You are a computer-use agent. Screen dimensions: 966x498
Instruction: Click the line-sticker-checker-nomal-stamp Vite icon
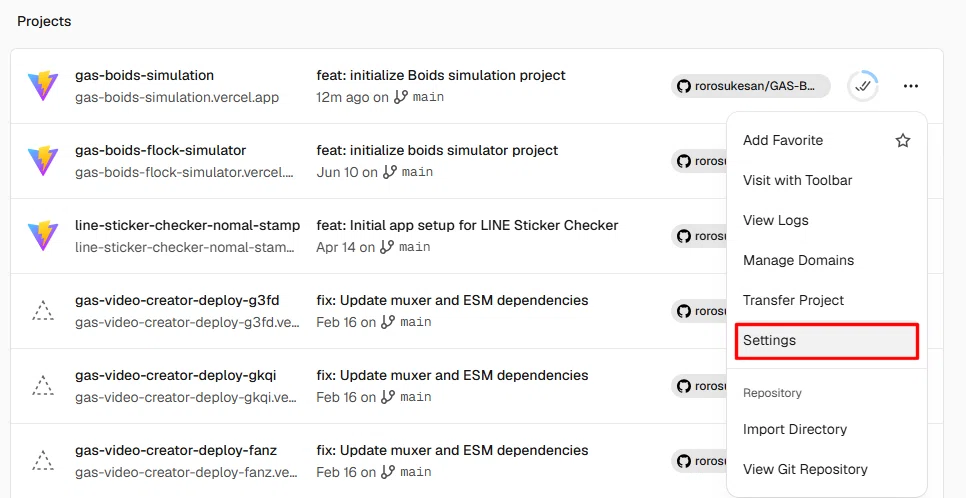pos(43,236)
